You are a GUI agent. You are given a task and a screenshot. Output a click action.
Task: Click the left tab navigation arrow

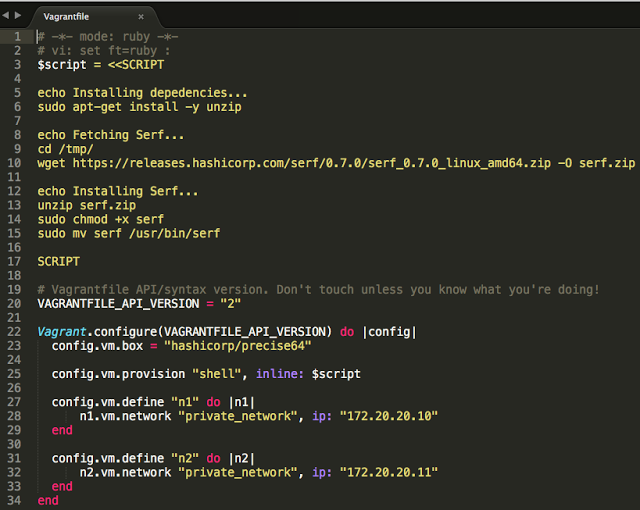click(6, 16)
